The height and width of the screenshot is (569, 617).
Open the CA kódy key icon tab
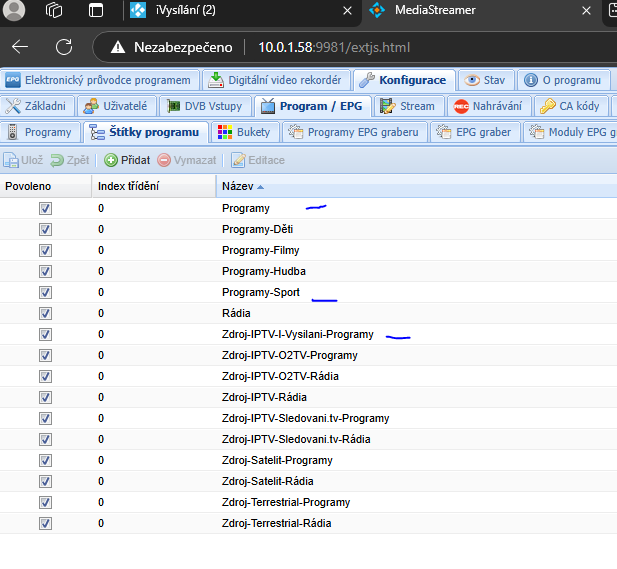click(x=547, y=106)
